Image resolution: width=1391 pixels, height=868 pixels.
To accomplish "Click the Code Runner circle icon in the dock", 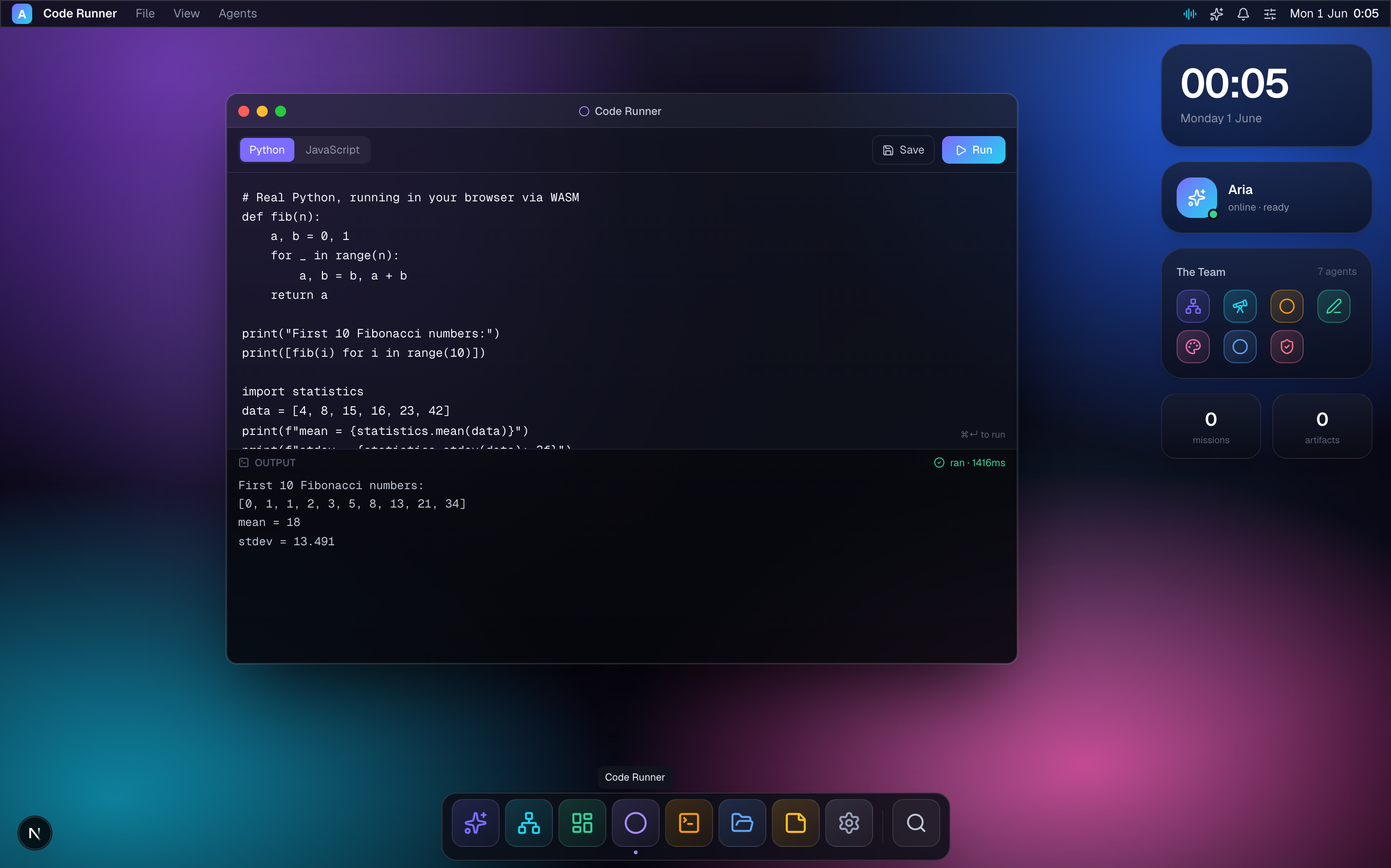I will (635, 822).
